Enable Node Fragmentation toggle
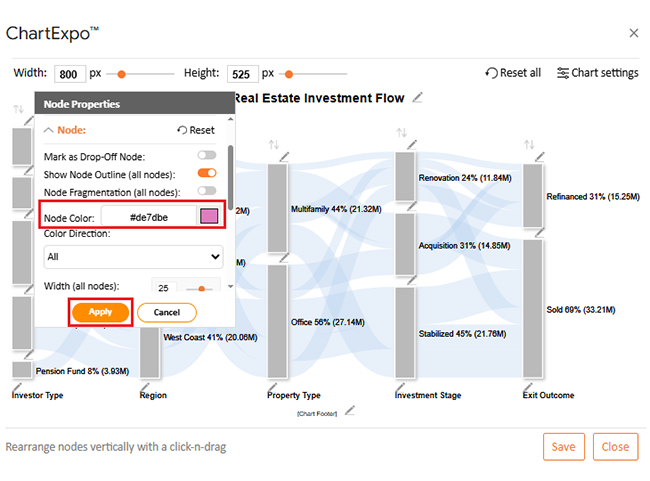The width and height of the screenshot is (650, 481). [x=207, y=191]
